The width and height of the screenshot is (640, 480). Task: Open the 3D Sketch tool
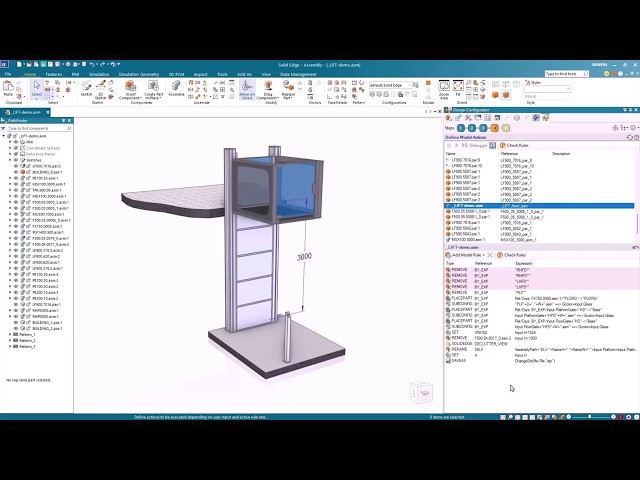coord(100,90)
